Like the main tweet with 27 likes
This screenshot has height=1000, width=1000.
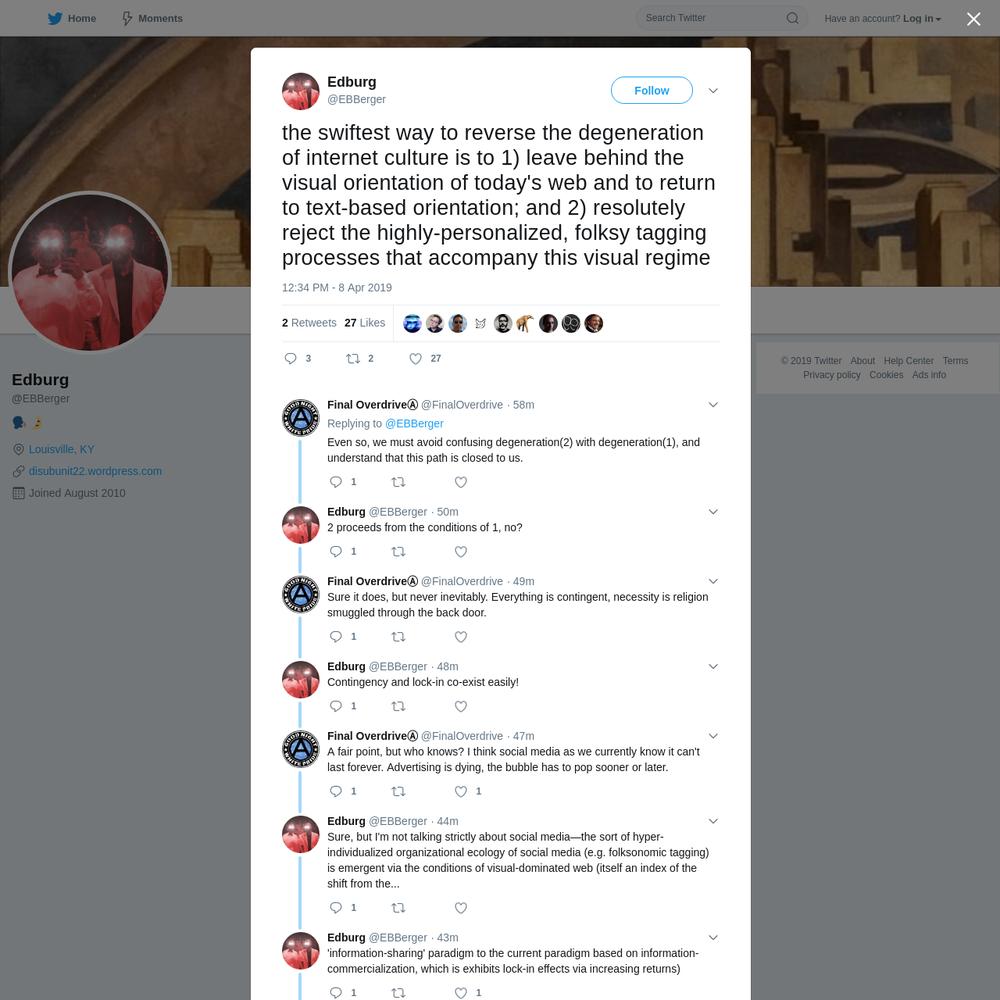point(415,358)
